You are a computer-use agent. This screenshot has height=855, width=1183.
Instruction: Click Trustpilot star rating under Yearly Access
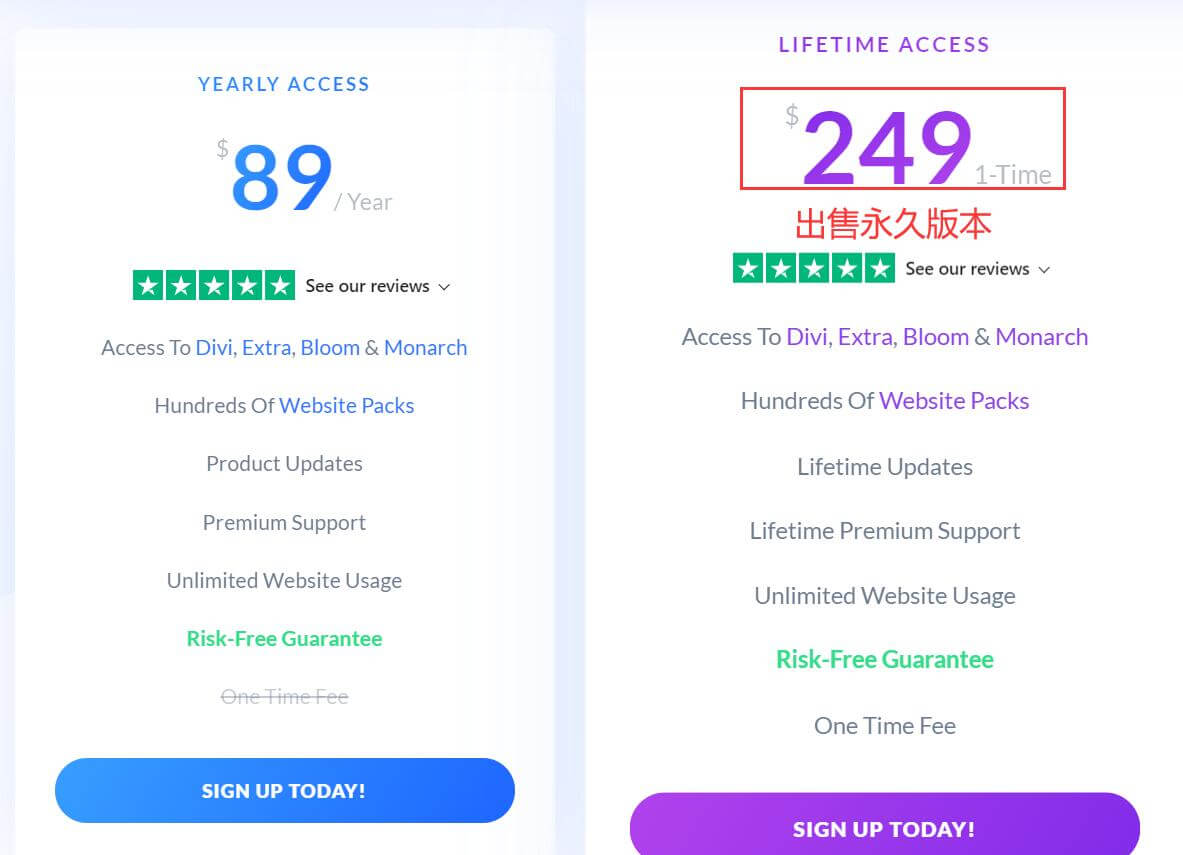[214, 286]
